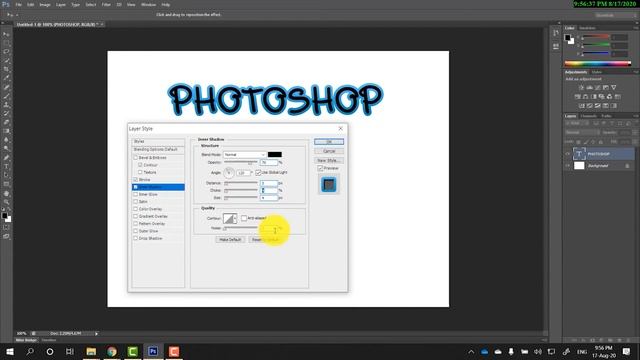The width and height of the screenshot is (640, 360).
Task: Add a Levels adjustment
Action: tap(589, 87)
